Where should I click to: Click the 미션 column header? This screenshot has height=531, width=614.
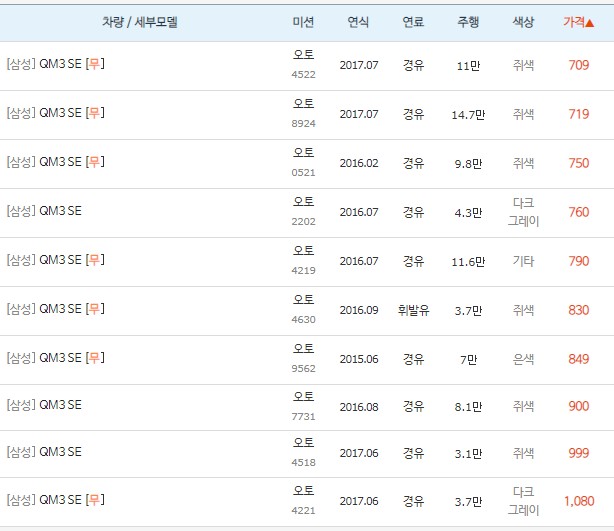point(303,22)
